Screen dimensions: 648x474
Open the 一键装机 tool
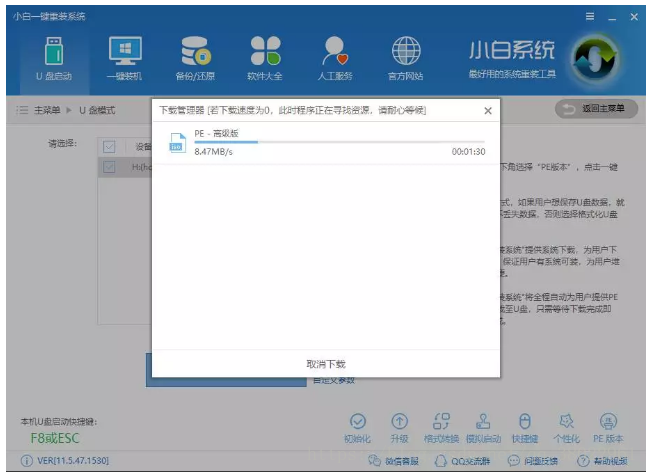pyautogui.click(x=124, y=59)
